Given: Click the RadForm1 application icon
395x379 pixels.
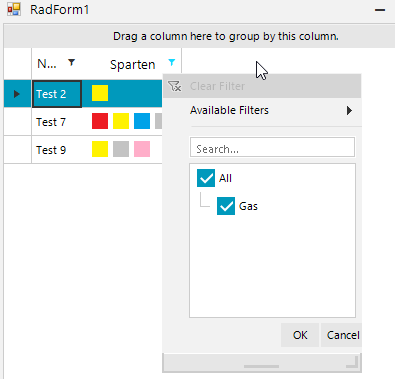Looking at the screenshot, I should pos(14,9).
